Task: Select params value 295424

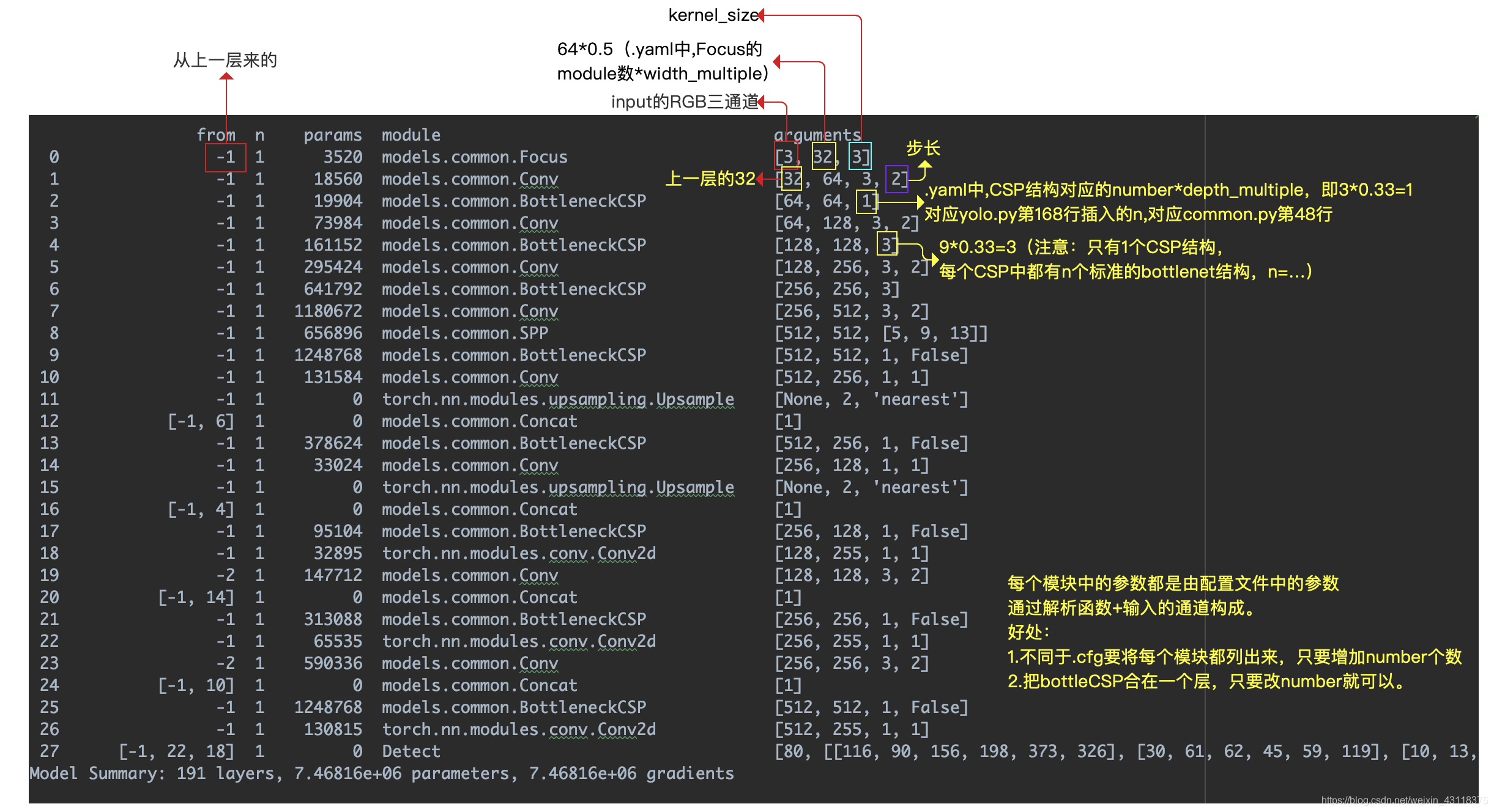Action: 333,267
